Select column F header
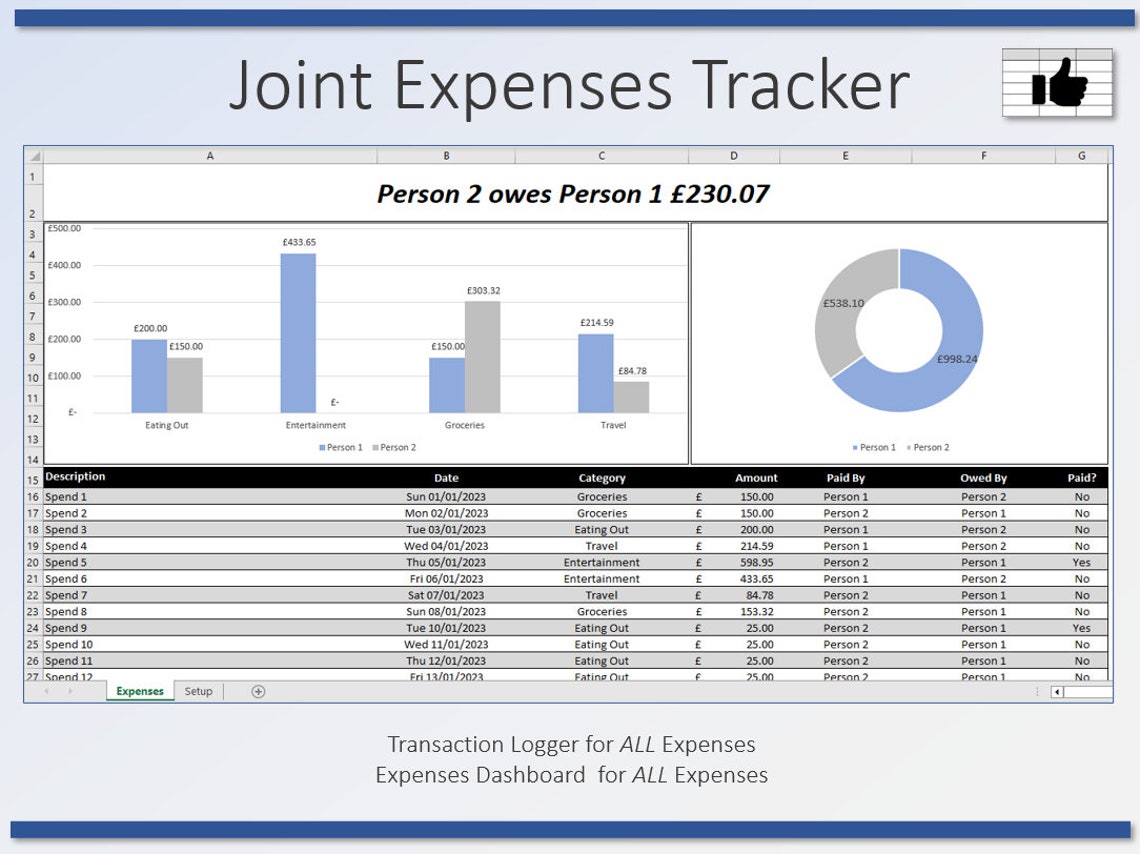This screenshot has width=1140, height=854. point(983,156)
